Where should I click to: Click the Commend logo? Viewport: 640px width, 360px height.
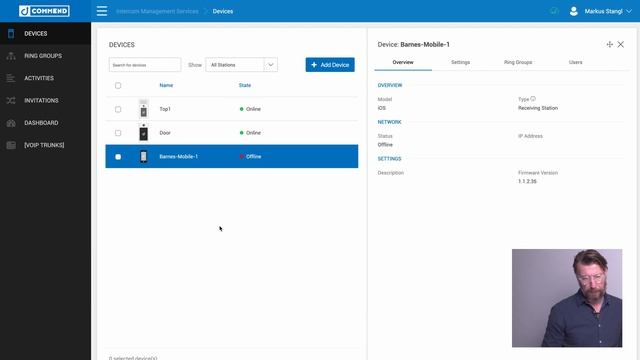tap(44, 11)
